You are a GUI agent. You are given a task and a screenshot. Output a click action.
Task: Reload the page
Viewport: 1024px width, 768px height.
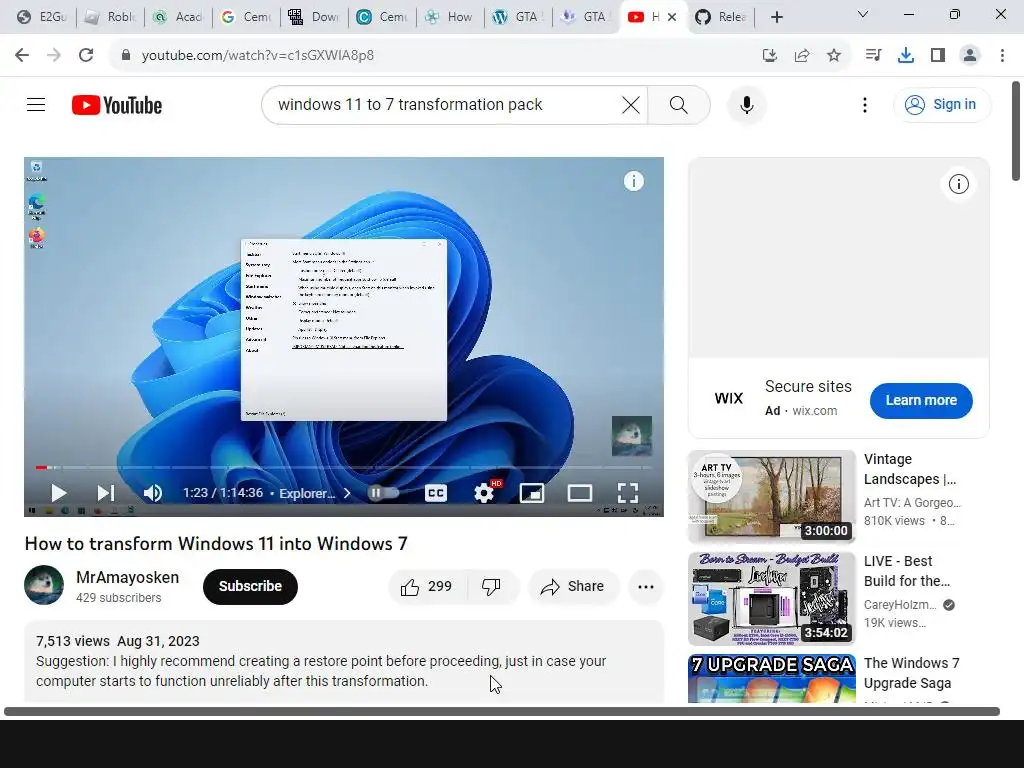[x=86, y=55]
